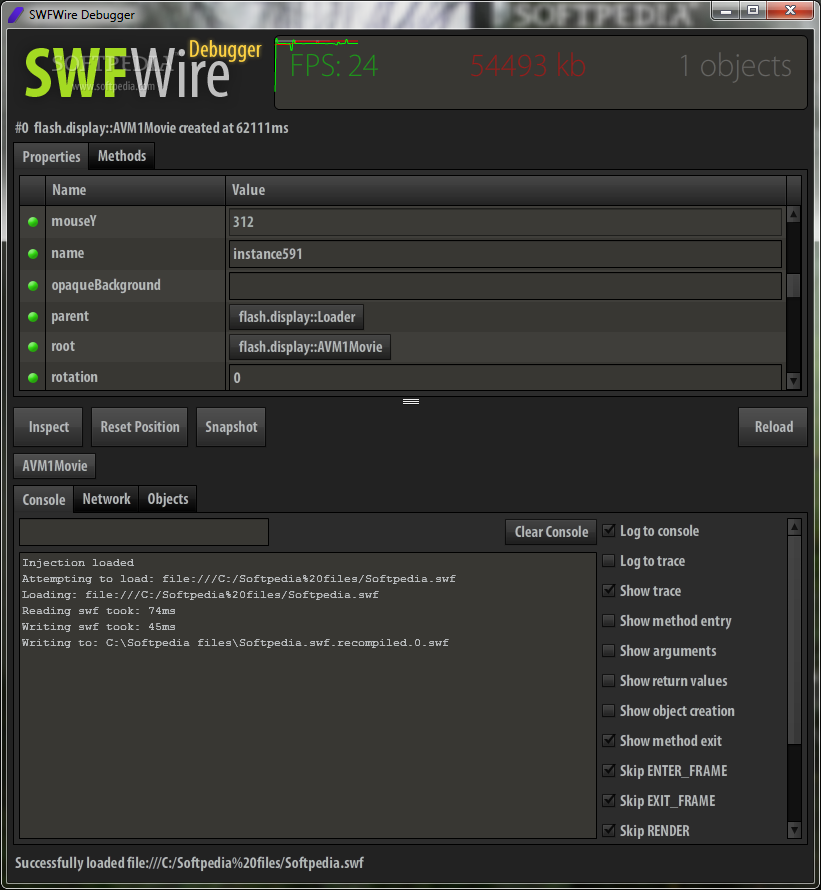Click the options list scroll down arrow
821x890 pixels.
pyautogui.click(x=794, y=830)
